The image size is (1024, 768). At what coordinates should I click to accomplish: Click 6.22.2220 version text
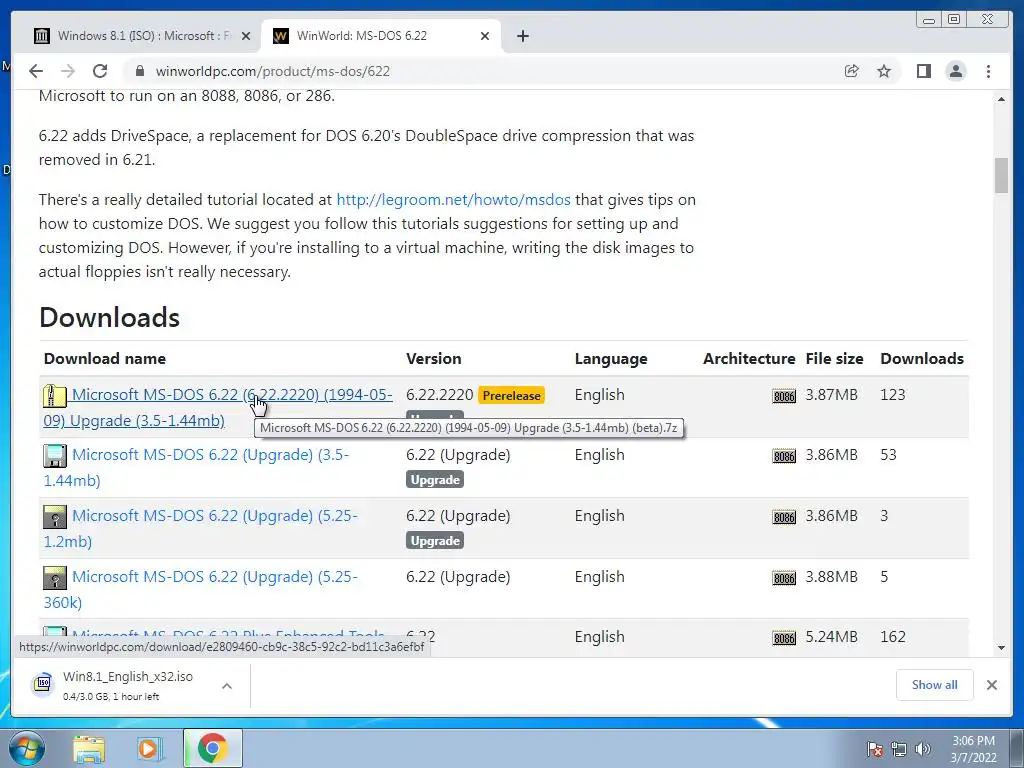click(x=440, y=395)
